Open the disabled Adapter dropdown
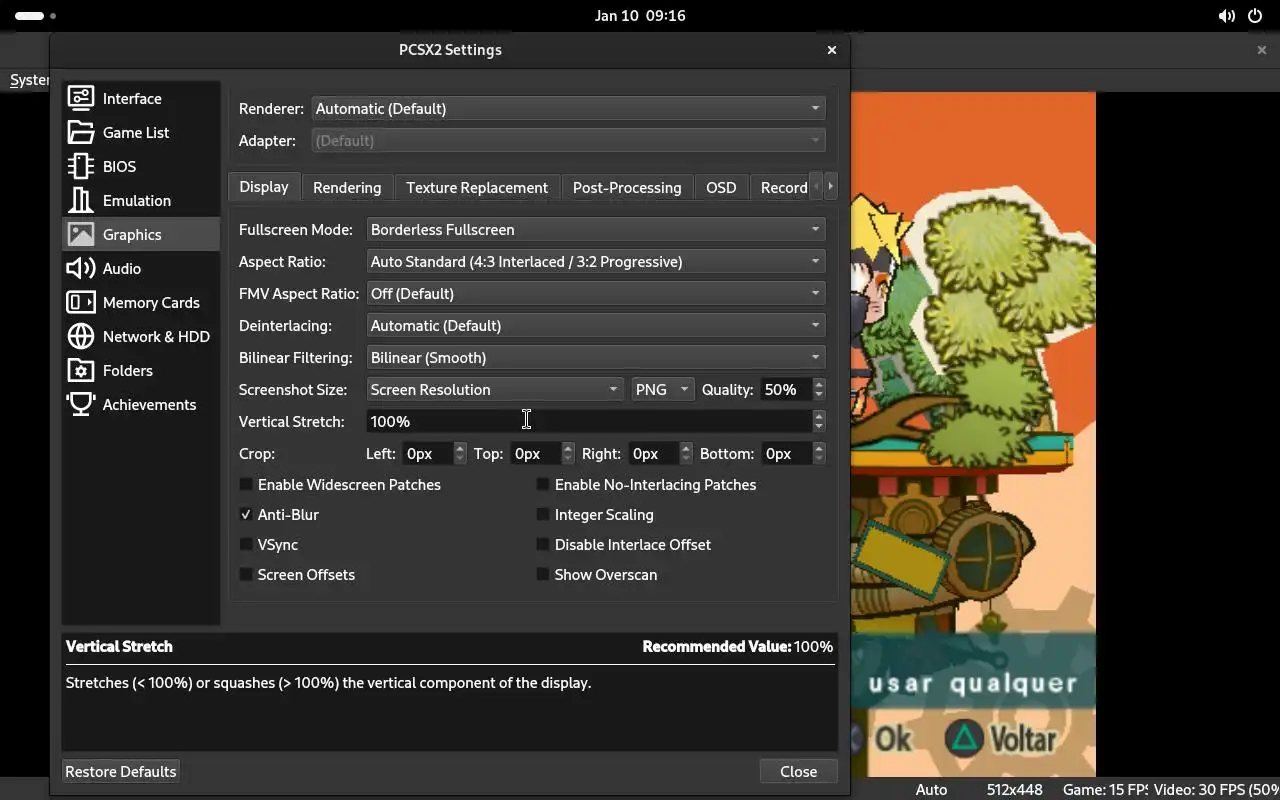 click(568, 140)
